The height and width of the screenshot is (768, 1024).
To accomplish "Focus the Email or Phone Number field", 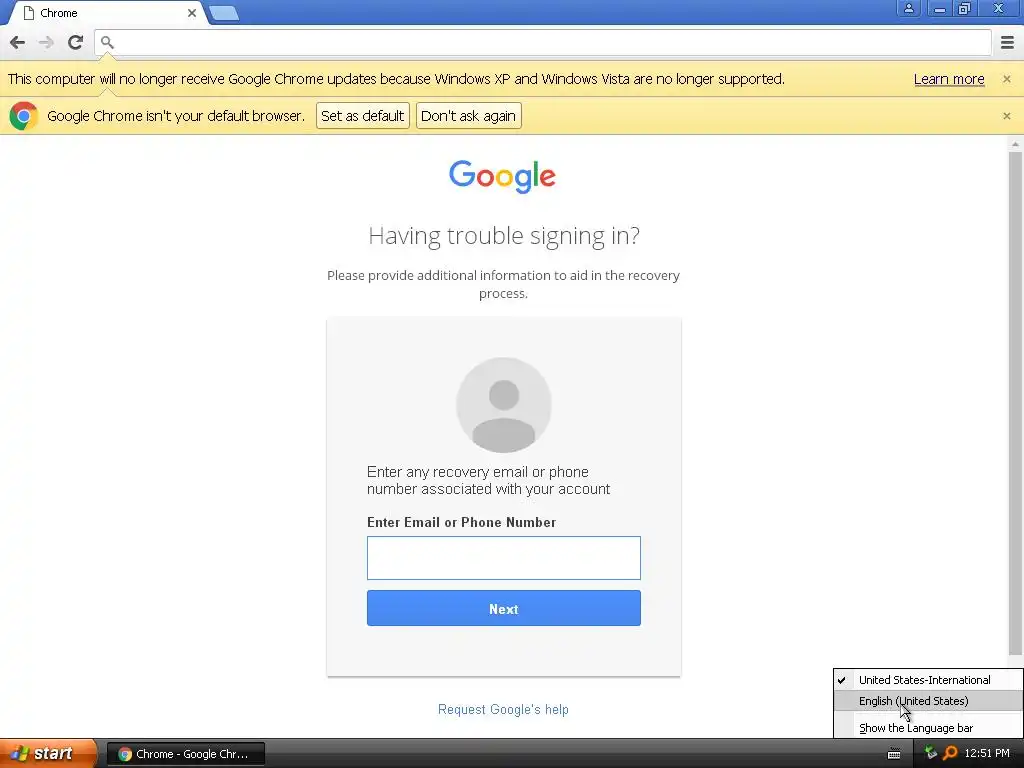I will (504, 558).
